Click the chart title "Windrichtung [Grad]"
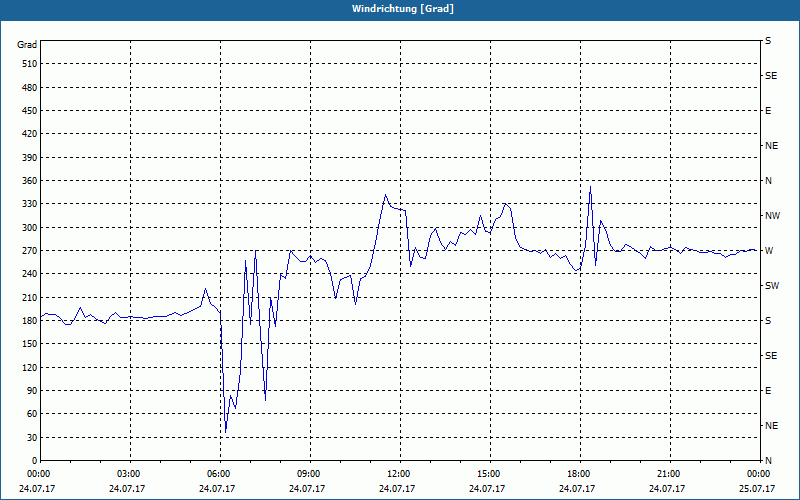This screenshot has height=500, width=800. pos(403,9)
